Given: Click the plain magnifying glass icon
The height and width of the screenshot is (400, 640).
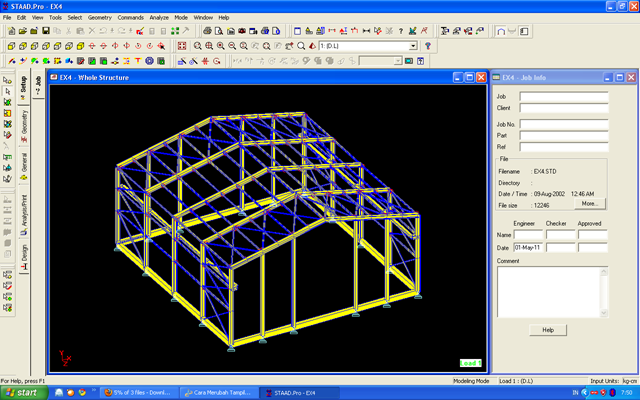Looking at the screenshot, I should click(x=301, y=46).
